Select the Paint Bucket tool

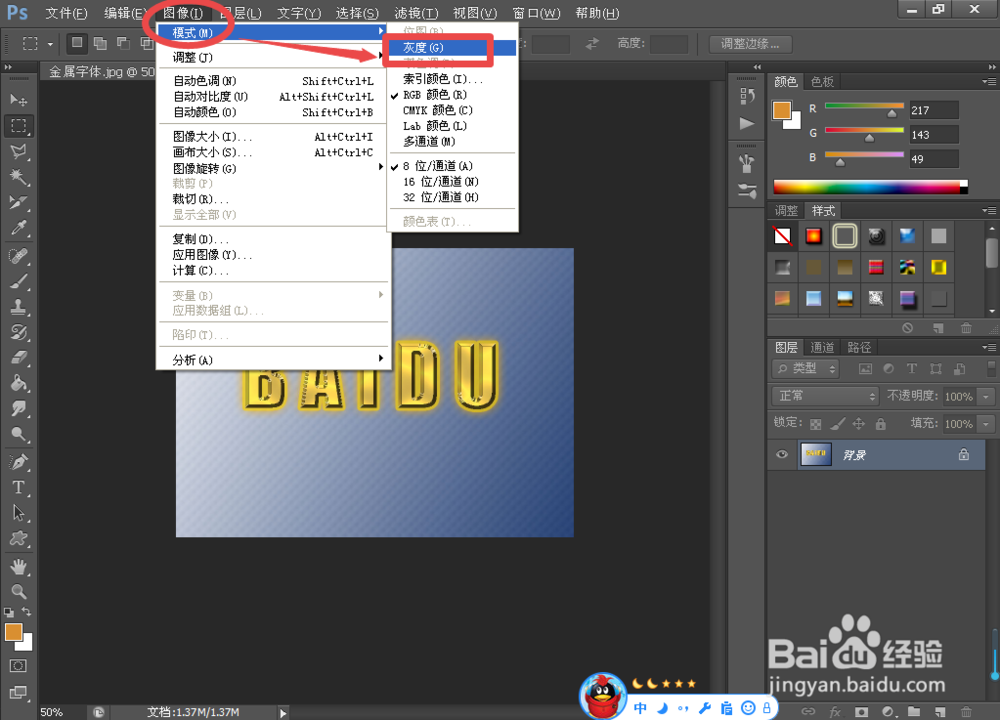click(x=18, y=383)
